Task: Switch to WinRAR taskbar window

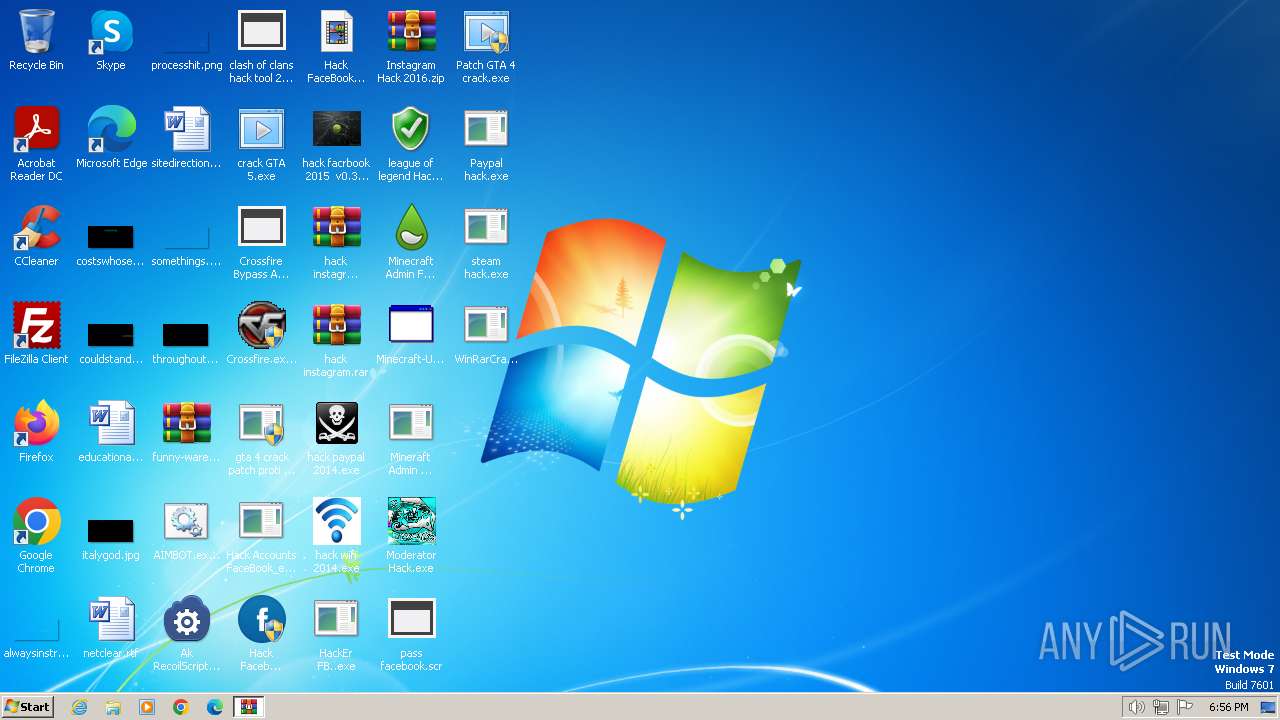Action: point(249,707)
